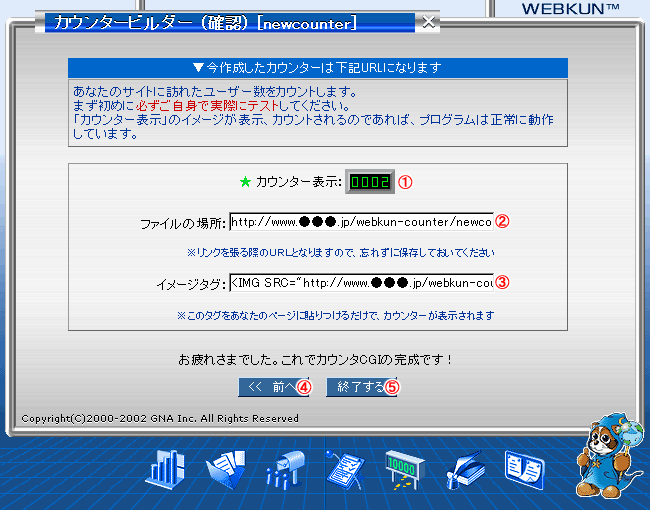This screenshot has width=650, height=510.
Task: Click the WEBKUN logo text
Action: tap(570, 9)
